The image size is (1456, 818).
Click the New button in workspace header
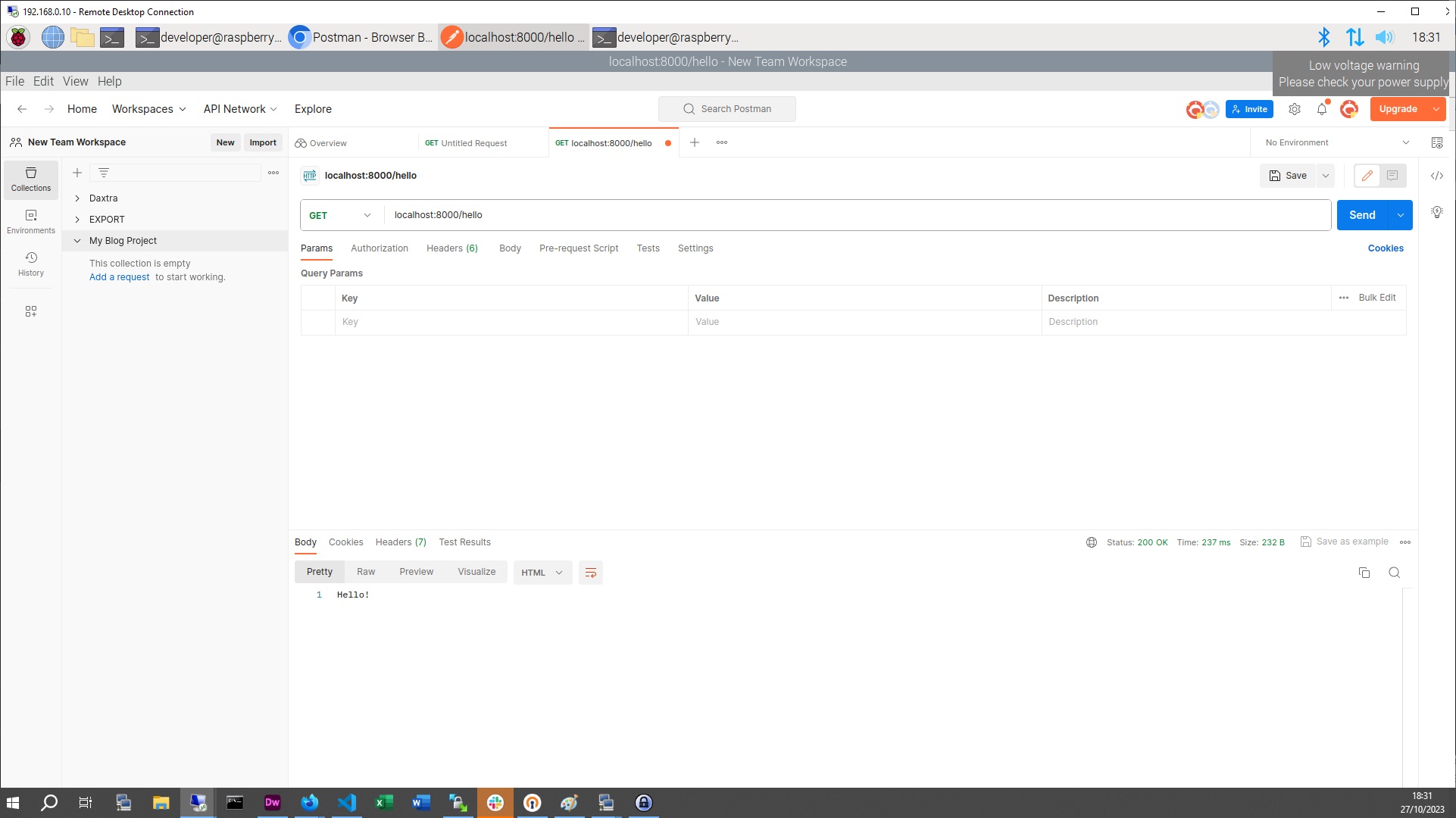225,142
